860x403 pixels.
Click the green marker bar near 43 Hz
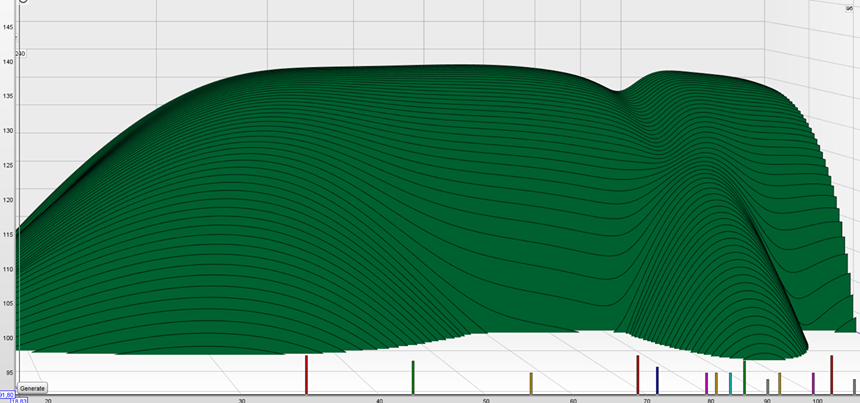coord(413,377)
